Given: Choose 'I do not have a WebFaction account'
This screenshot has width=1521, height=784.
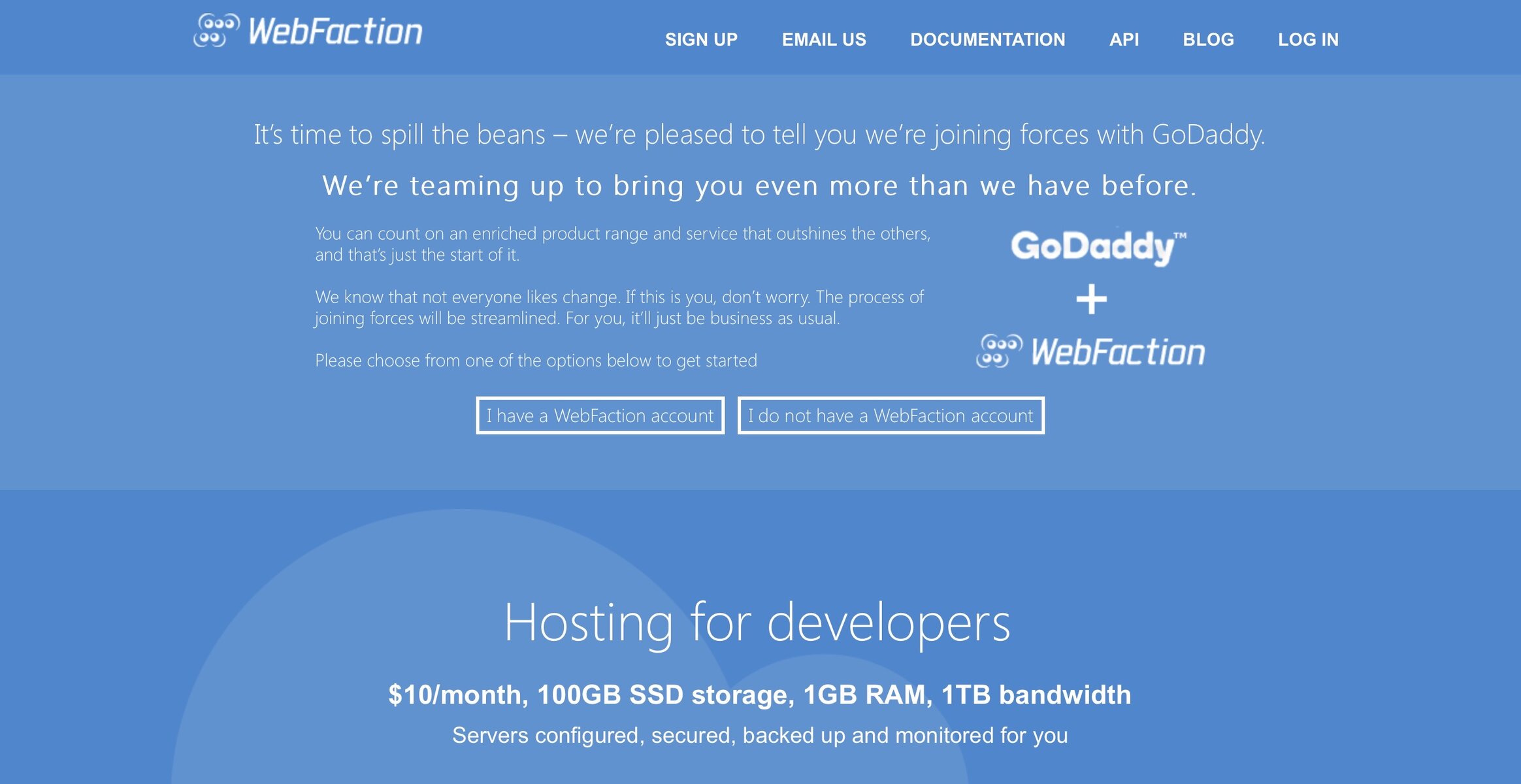Looking at the screenshot, I should [x=891, y=416].
